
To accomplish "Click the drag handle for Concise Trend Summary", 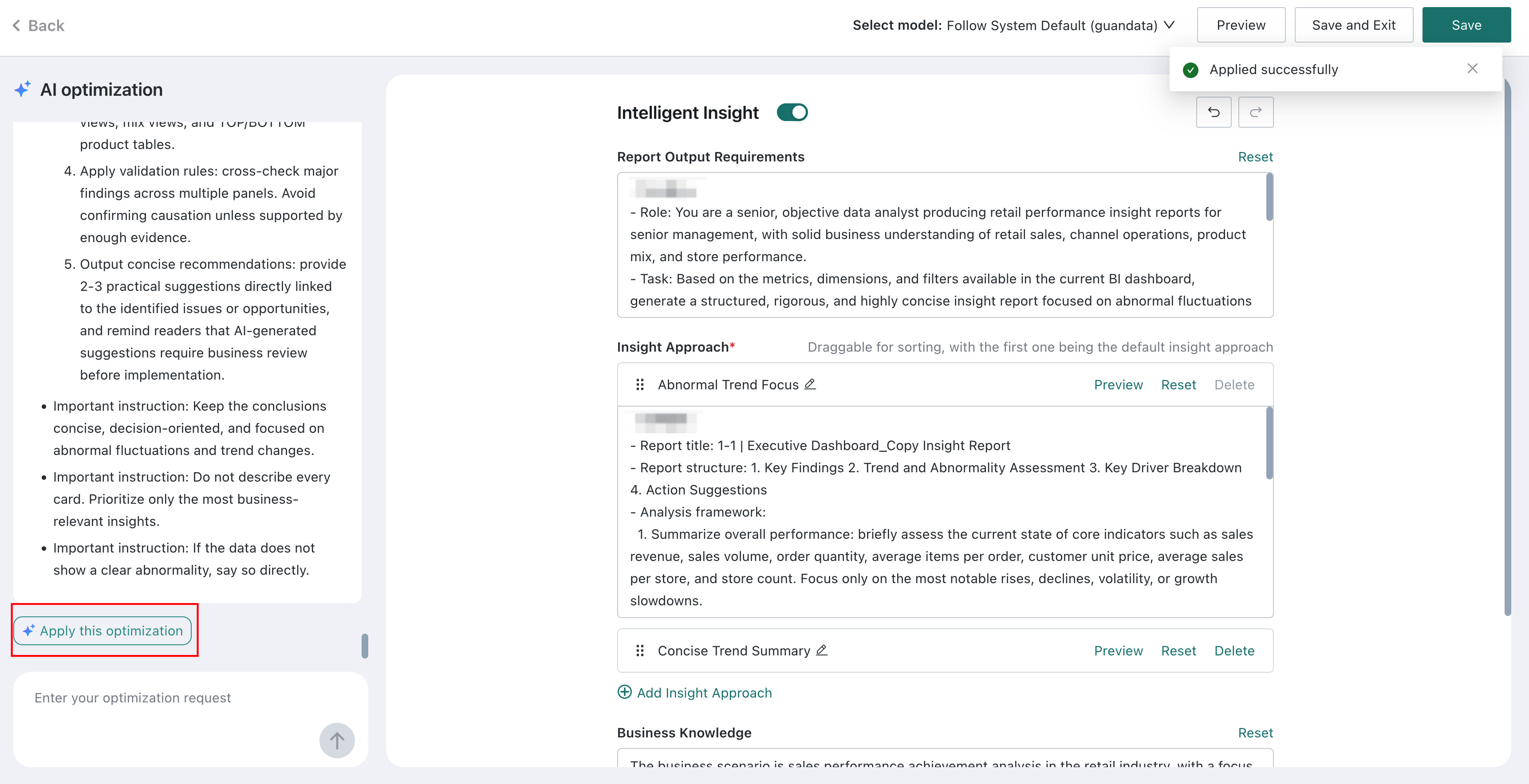I will [640, 651].
